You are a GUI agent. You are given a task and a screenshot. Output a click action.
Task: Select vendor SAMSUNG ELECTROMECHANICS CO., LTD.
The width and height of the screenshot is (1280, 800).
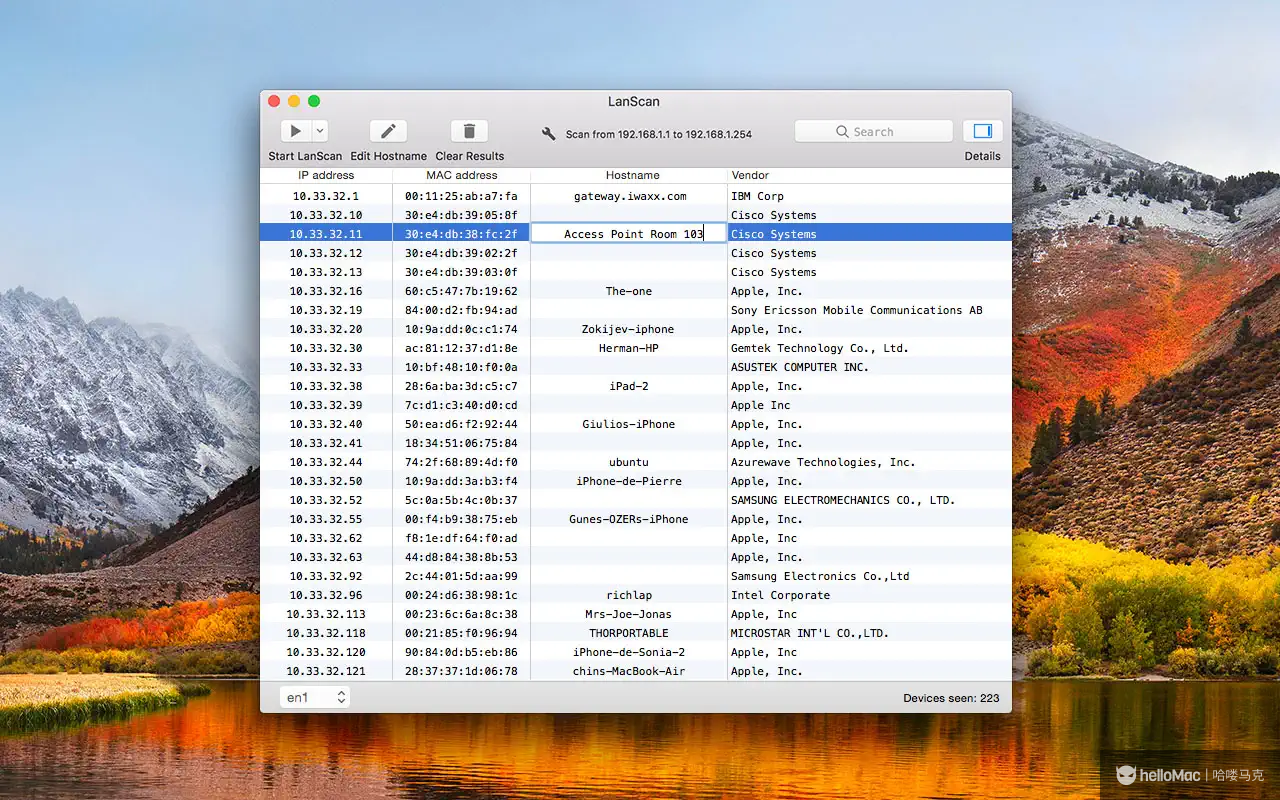click(843, 500)
